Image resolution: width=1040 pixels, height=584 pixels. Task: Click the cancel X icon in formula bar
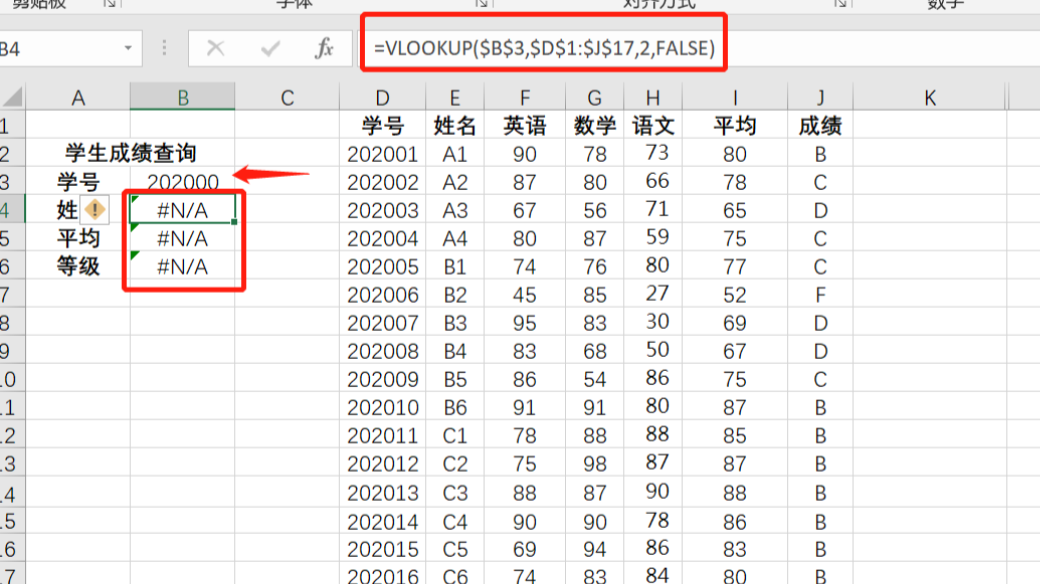[216, 48]
